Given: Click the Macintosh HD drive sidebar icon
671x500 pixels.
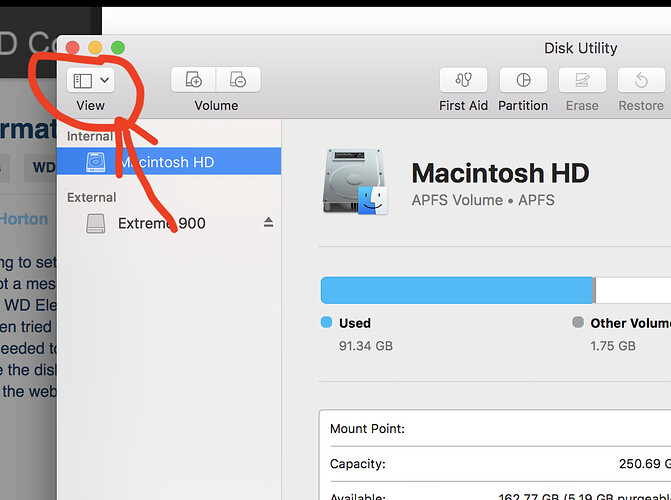Looking at the screenshot, I should [95, 162].
